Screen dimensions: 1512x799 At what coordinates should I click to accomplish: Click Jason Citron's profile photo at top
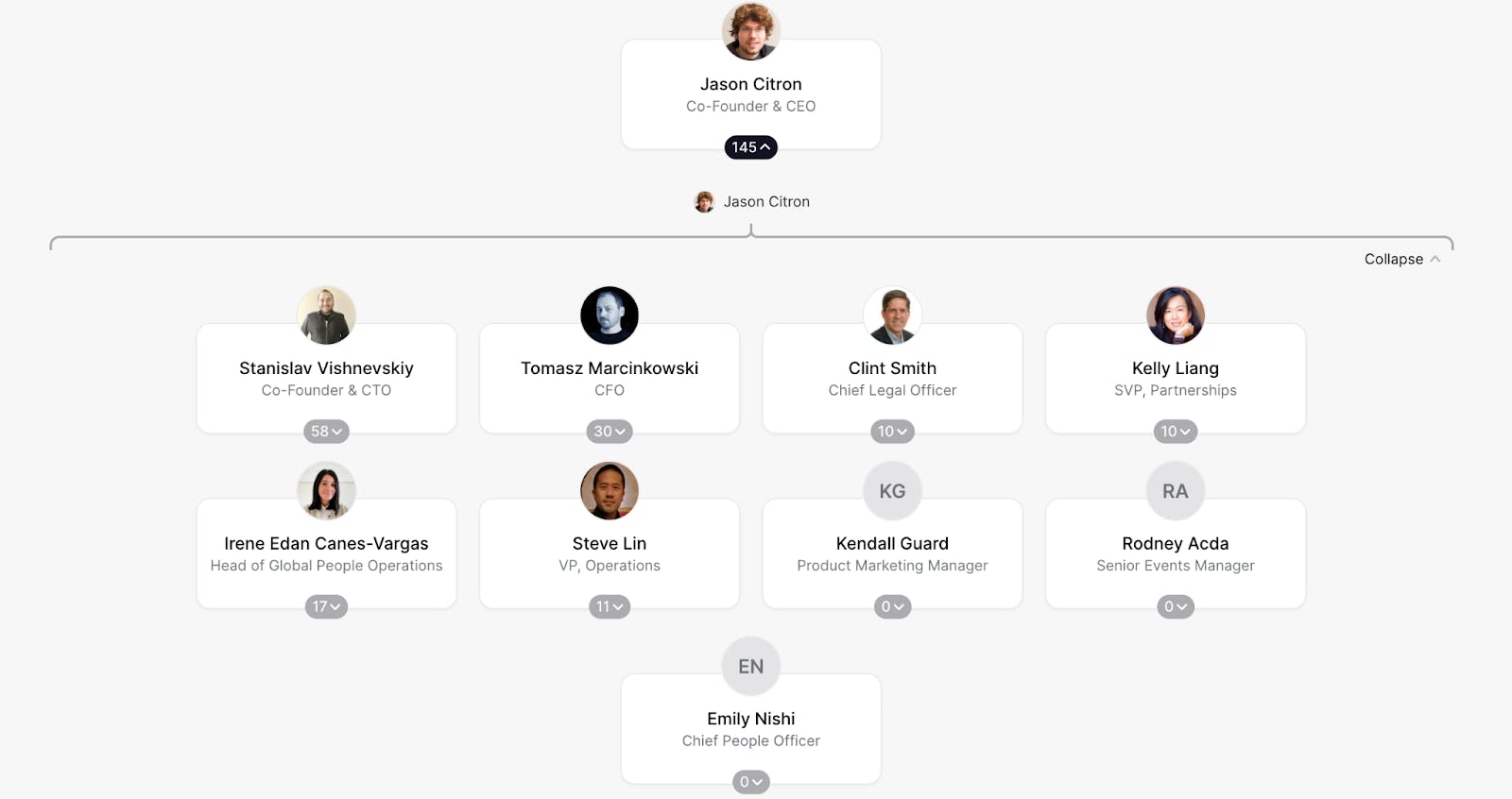(x=750, y=31)
